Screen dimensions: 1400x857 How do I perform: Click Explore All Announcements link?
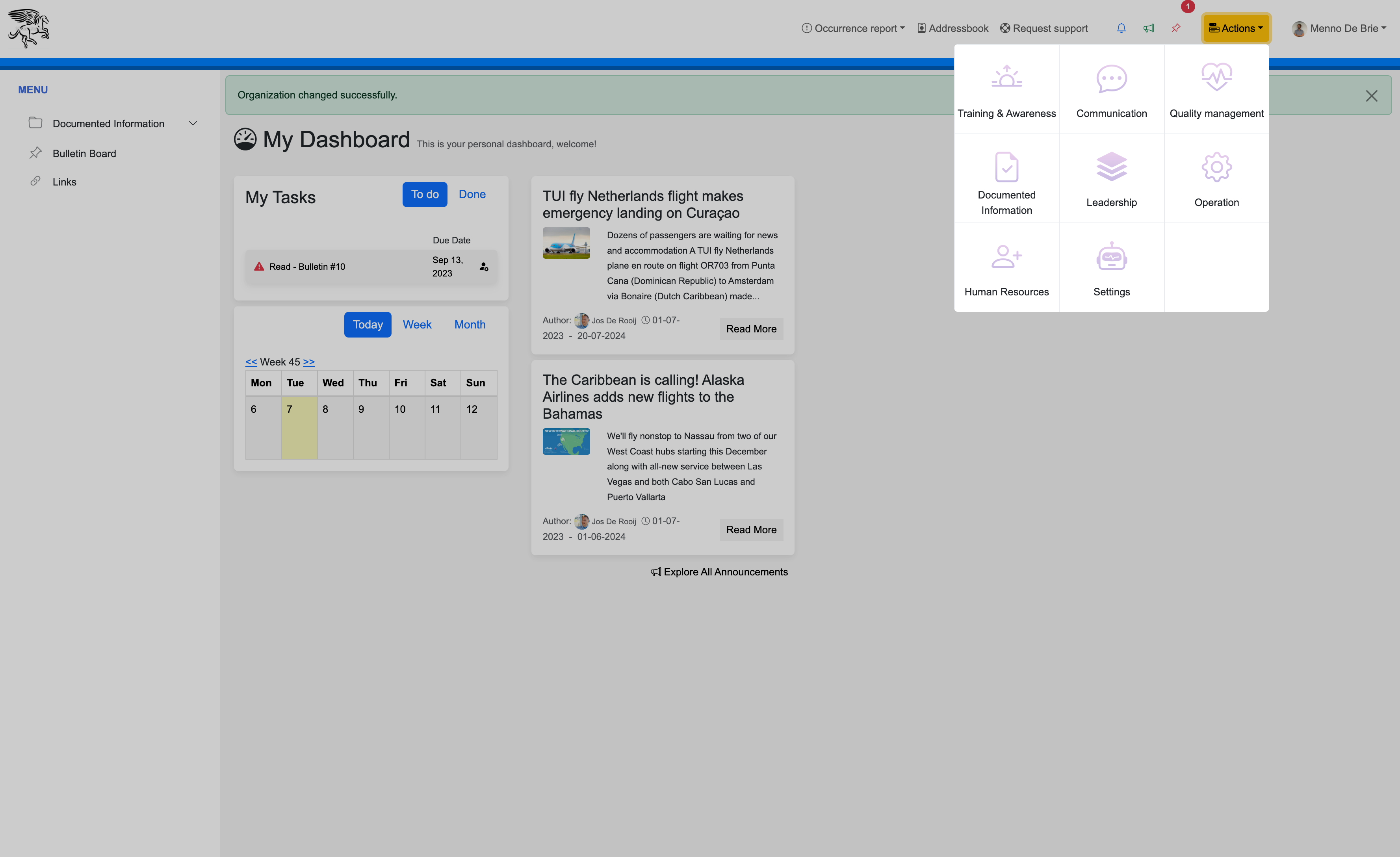pyautogui.click(x=719, y=572)
